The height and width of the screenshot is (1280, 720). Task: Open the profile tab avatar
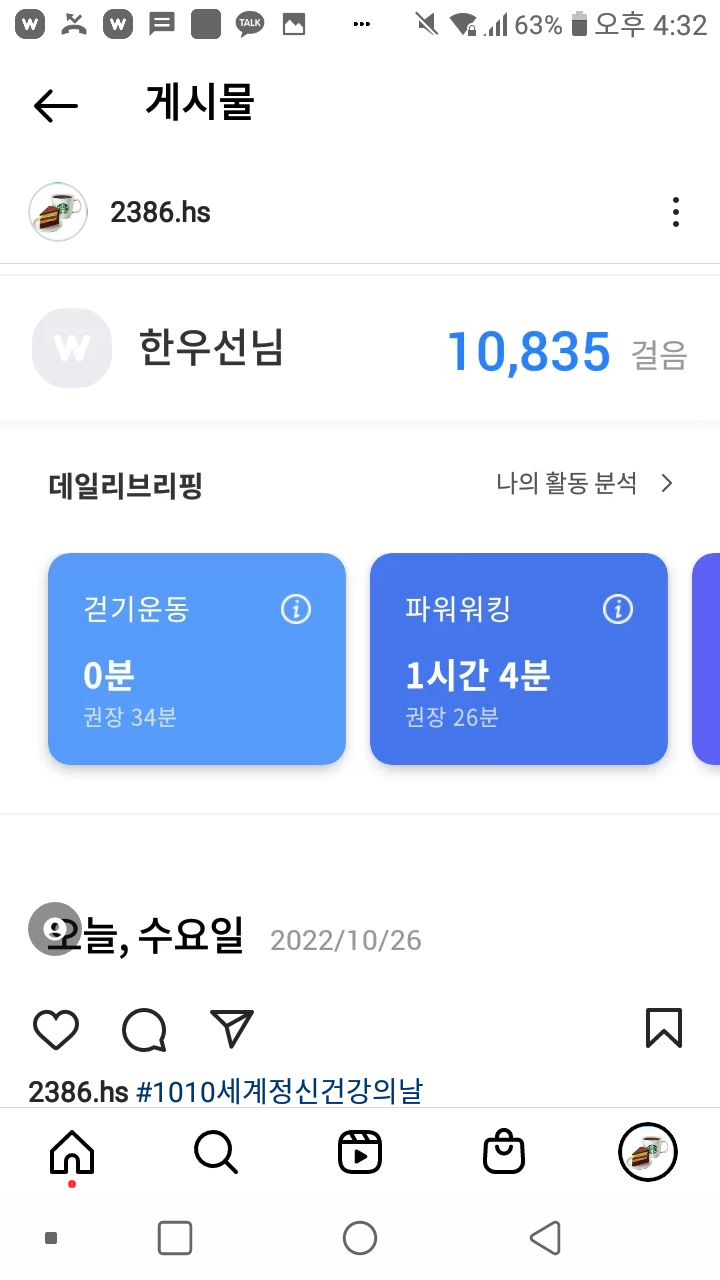(648, 1153)
